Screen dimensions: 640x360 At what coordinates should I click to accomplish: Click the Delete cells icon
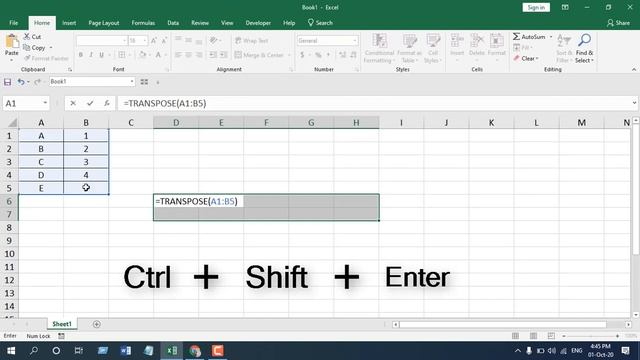(476, 41)
